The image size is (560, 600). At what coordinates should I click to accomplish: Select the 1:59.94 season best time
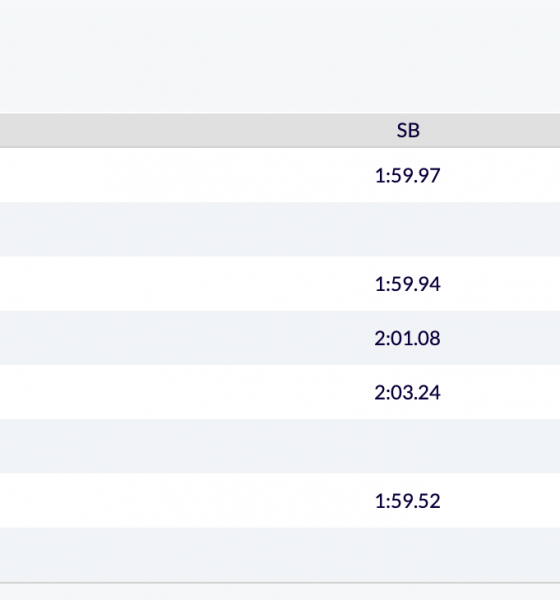[x=408, y=284]
